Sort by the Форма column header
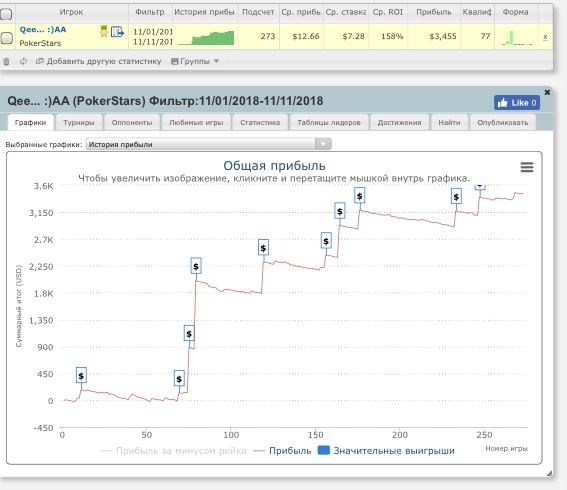 tap(516, 12)
